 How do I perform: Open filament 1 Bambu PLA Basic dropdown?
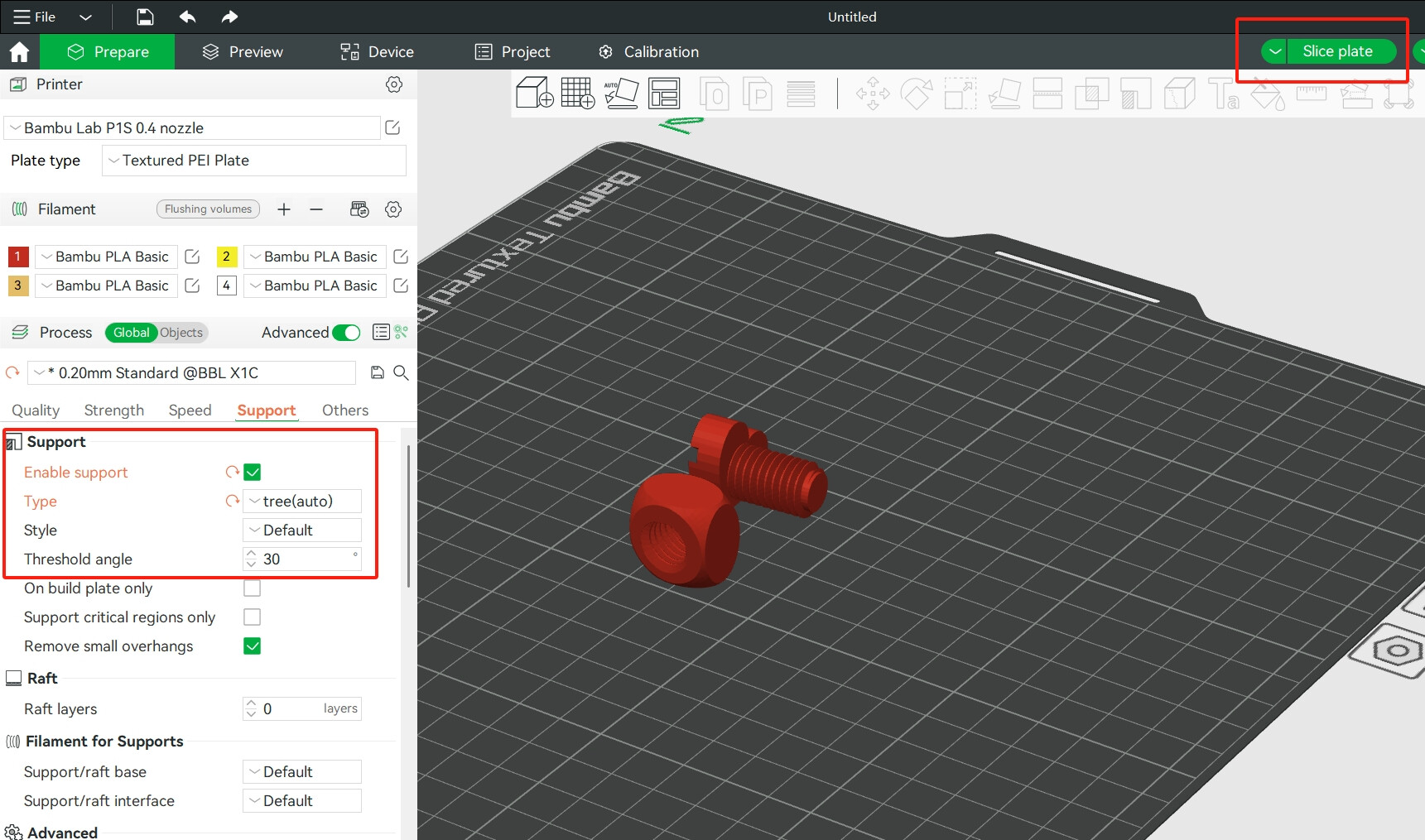(x=106, y=257)
